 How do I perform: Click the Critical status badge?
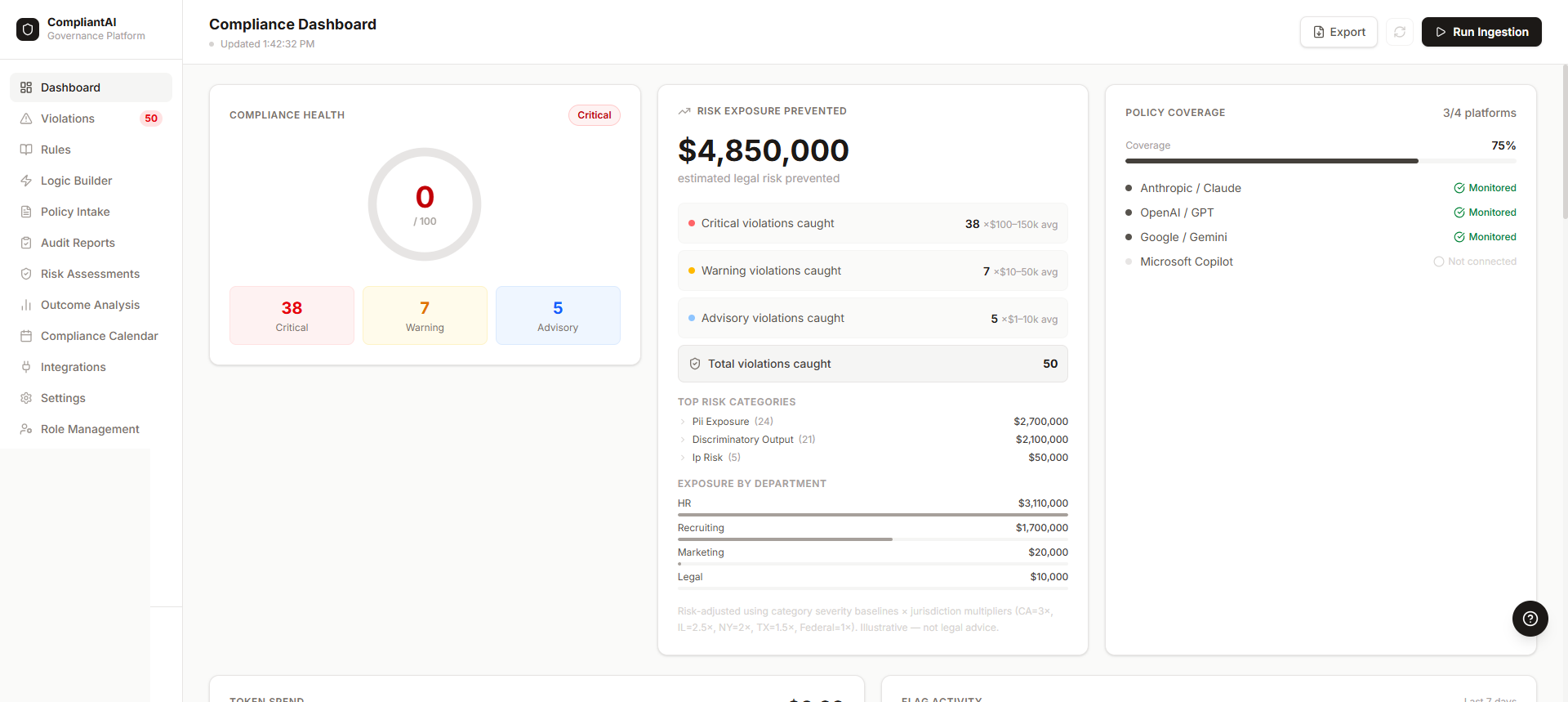tap(595, 115)
